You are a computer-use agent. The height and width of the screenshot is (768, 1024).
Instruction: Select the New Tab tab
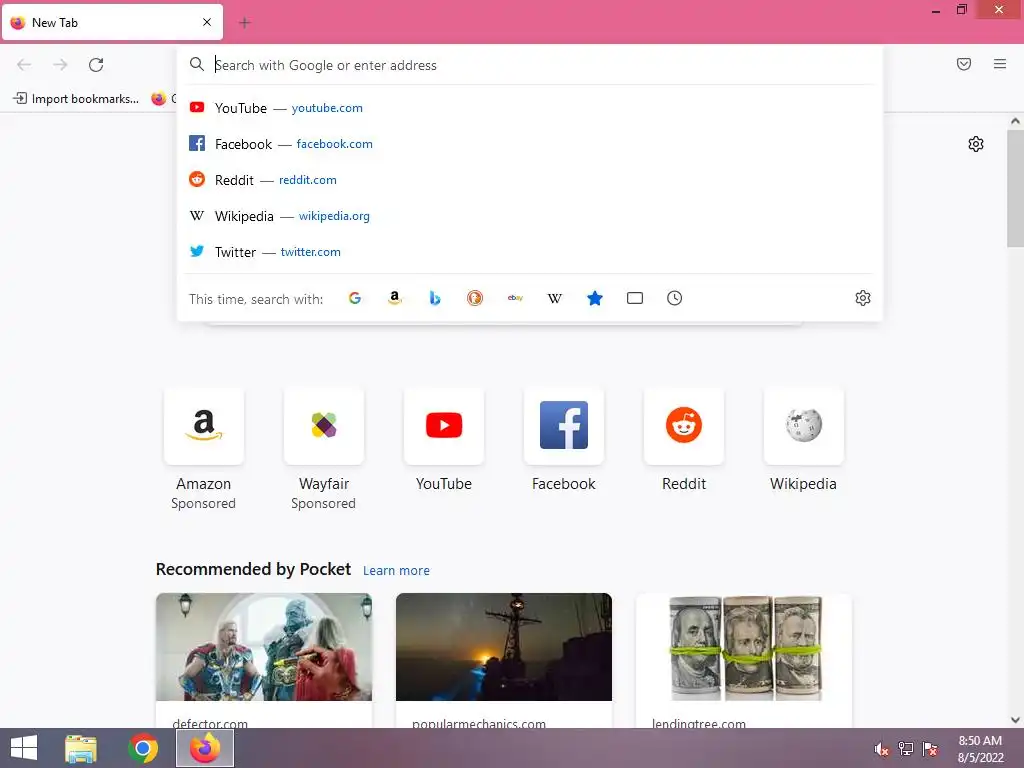[x=112, y=23]
